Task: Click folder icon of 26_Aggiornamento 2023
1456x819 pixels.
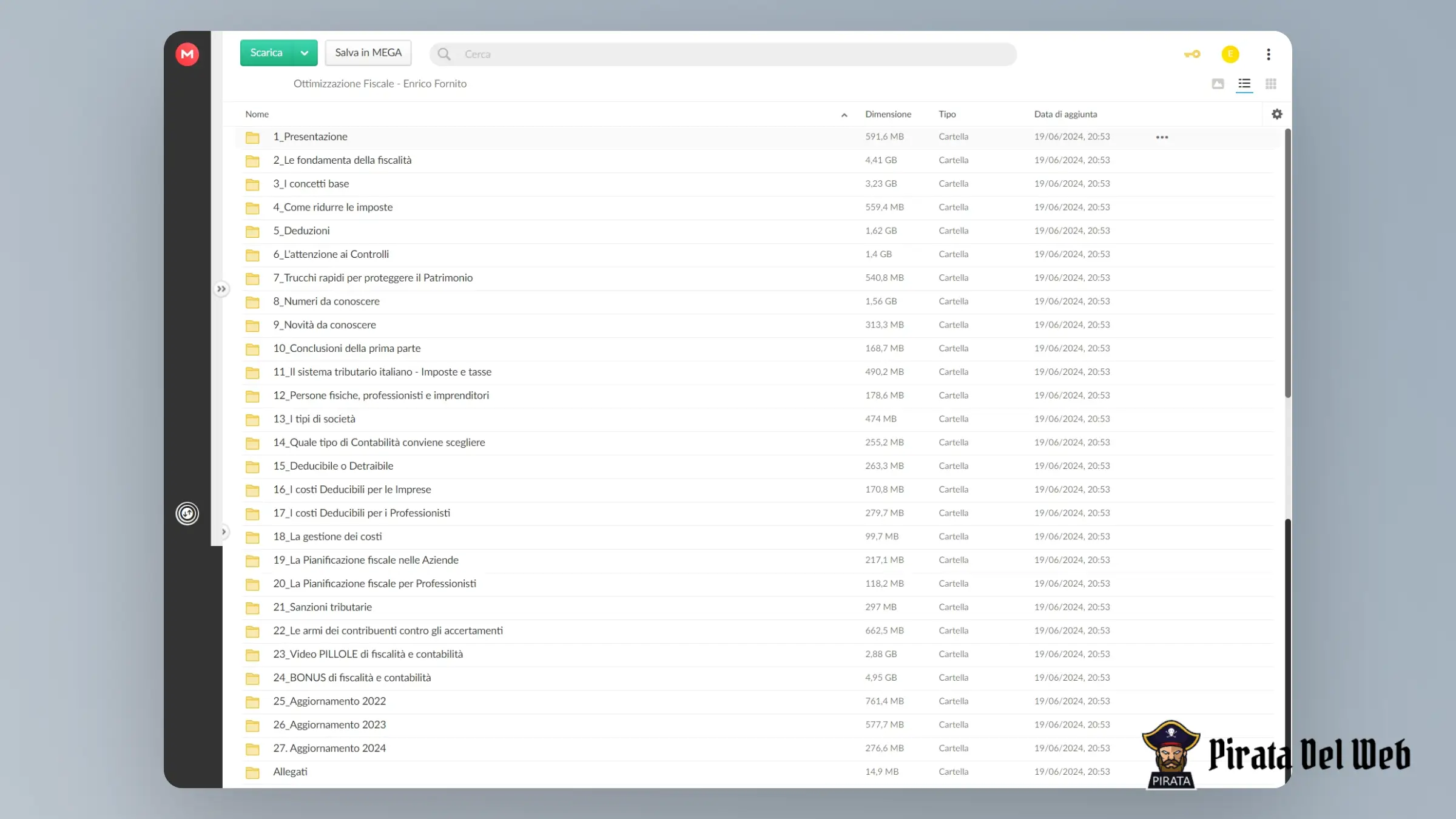Action: click(x=252, y=726)
